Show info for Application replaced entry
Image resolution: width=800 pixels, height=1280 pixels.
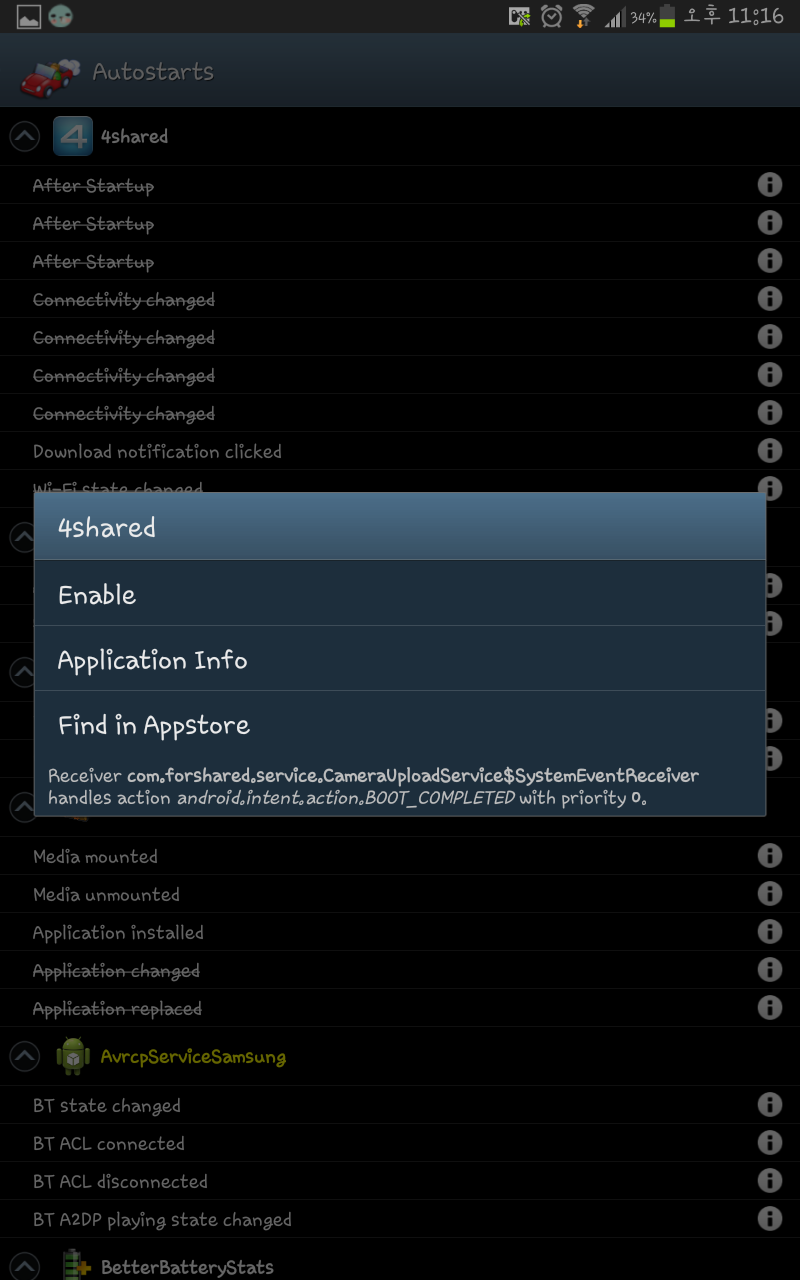click(x=769, y=1008)
